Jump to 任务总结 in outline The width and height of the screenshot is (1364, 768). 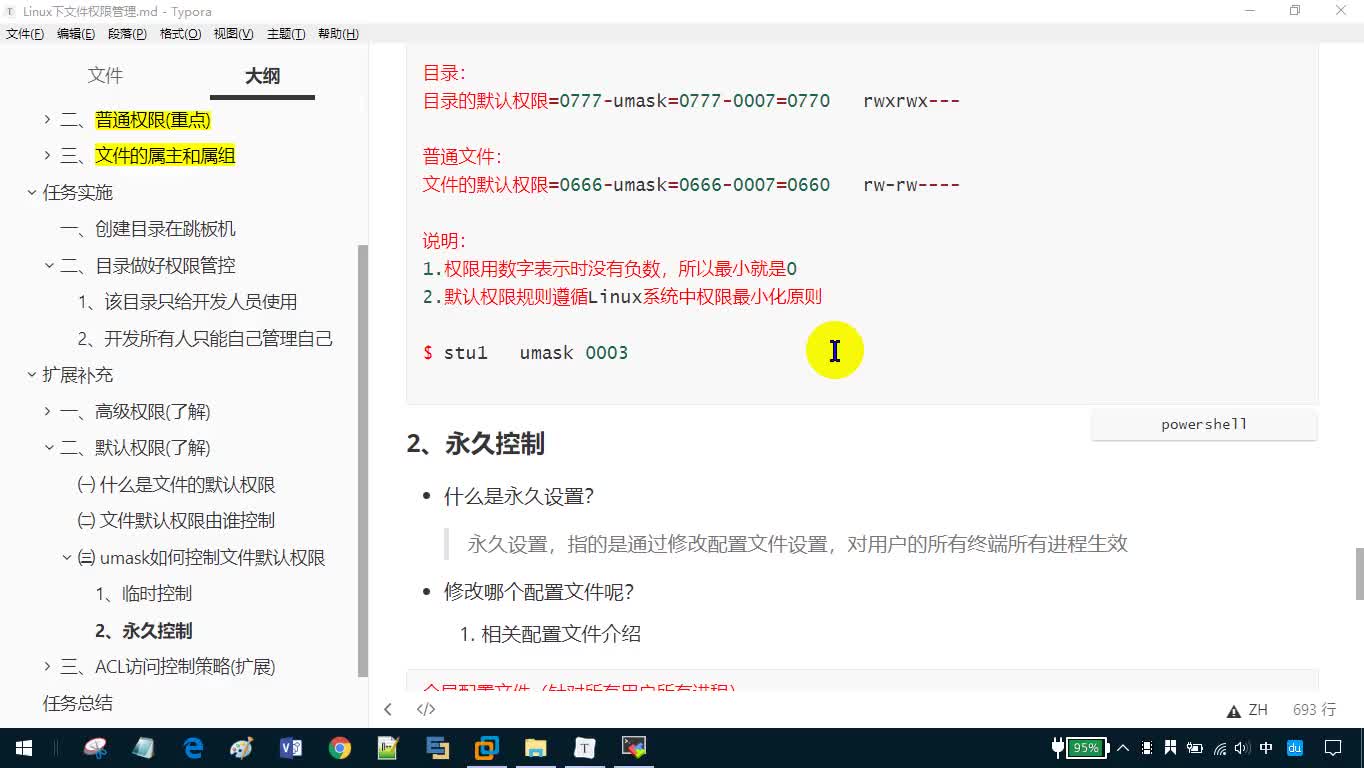(x=78, y=703)
